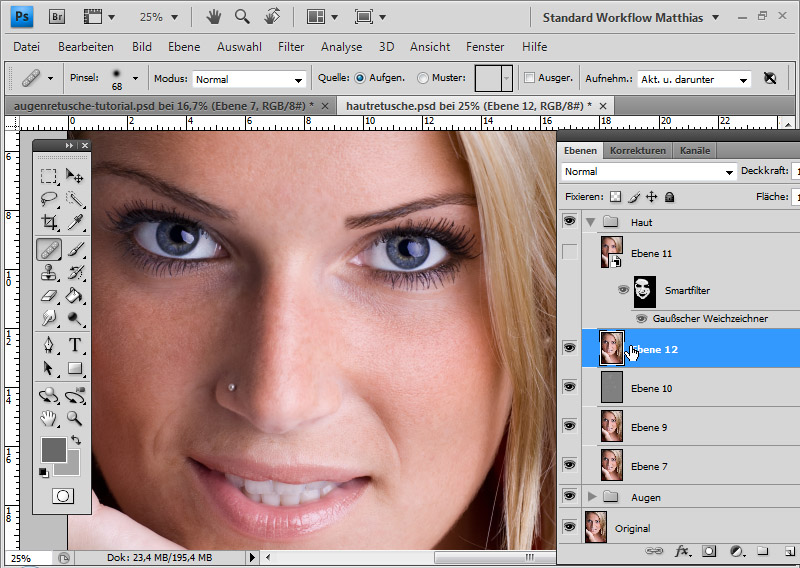This screenshot has height=568, width=800.
Task: Select the Muster source radio button
Action: coord(423,78)
